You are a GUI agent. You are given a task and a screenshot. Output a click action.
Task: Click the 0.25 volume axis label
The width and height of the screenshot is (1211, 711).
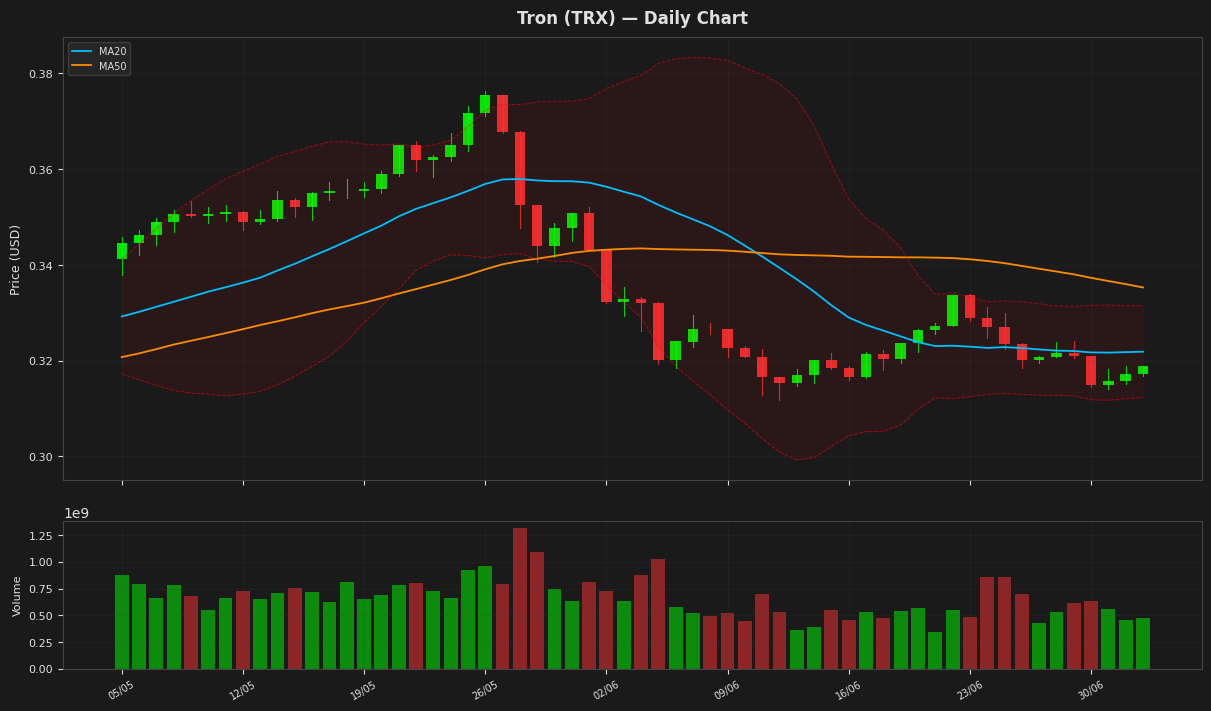click(44, 642)
